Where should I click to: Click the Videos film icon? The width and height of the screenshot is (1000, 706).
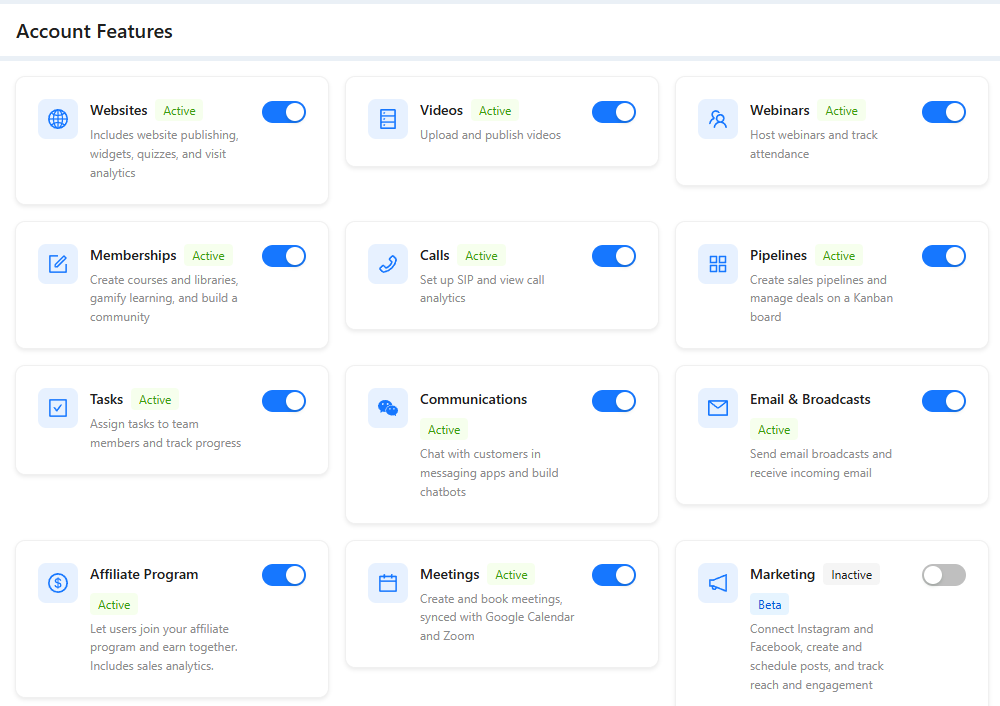388,119
